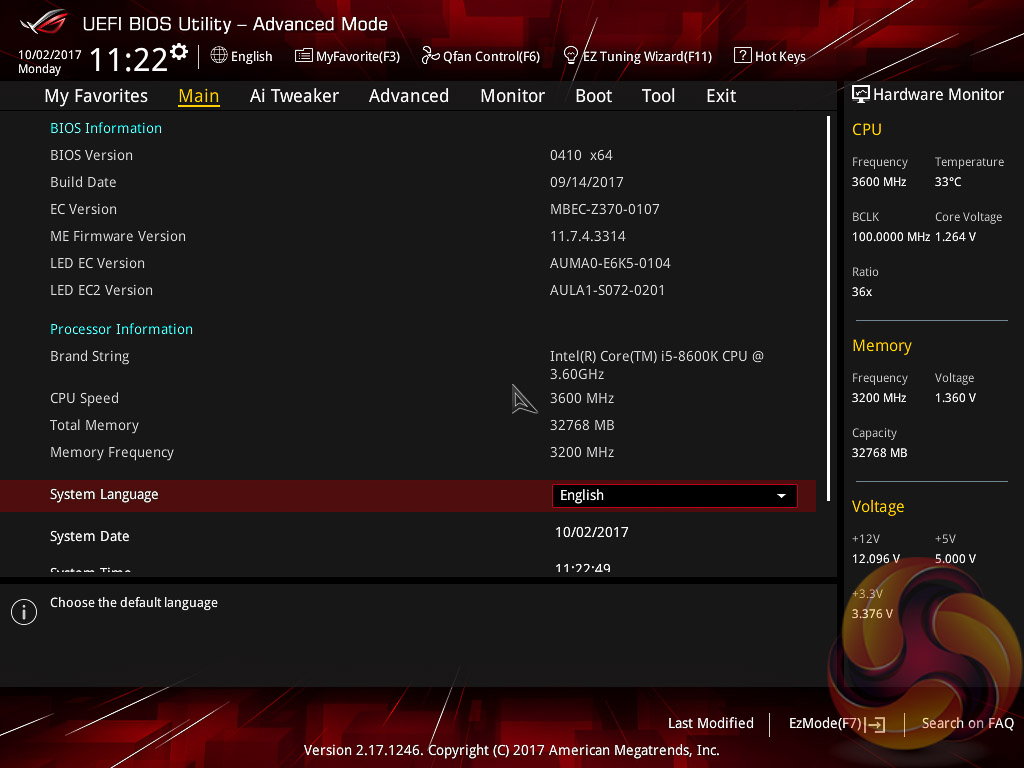Click EC Version value MBEC-Z370-0107
The width and height of the screenshot is (1024, 768).
[605, 209]
